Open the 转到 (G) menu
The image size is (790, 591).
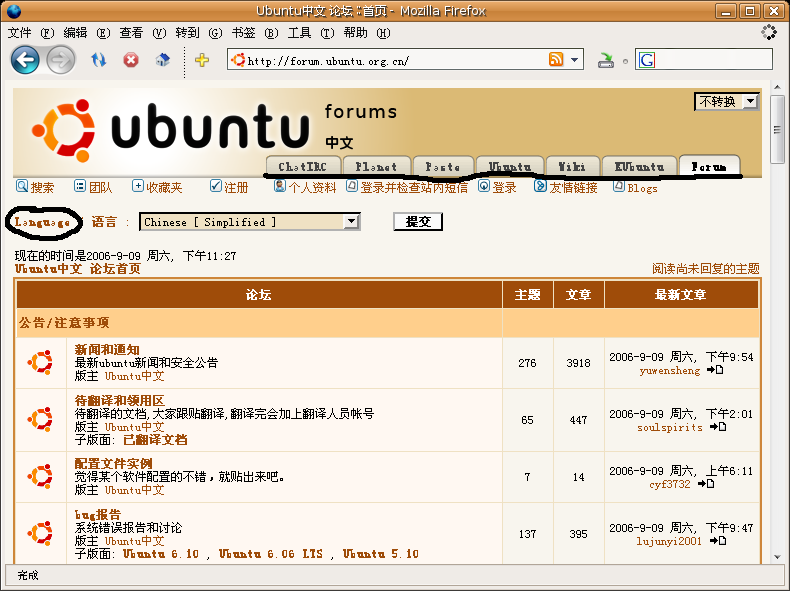click(x=199, y=33)
